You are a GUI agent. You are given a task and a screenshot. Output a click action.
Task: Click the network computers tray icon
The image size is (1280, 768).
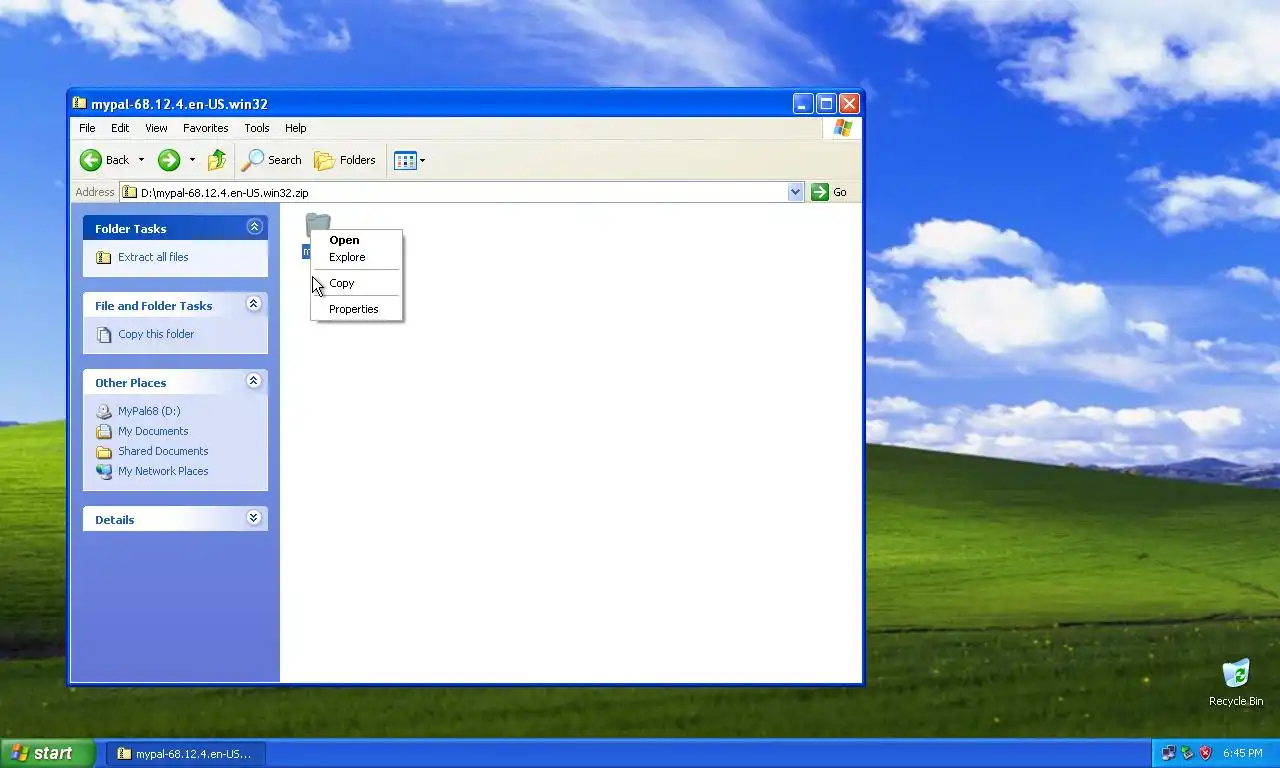pyautogui.click(x=1168, y=753)
